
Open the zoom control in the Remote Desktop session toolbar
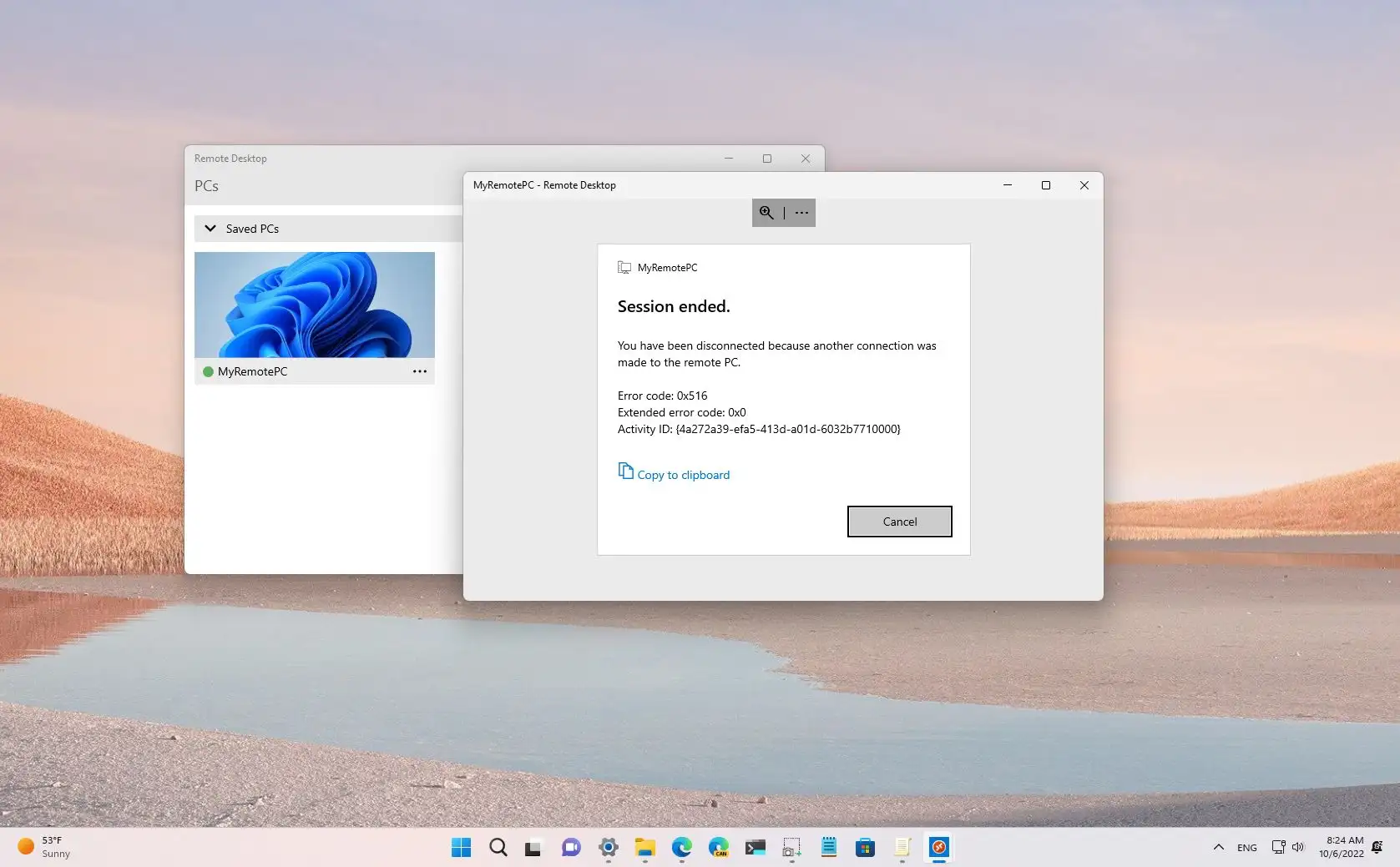766,212
